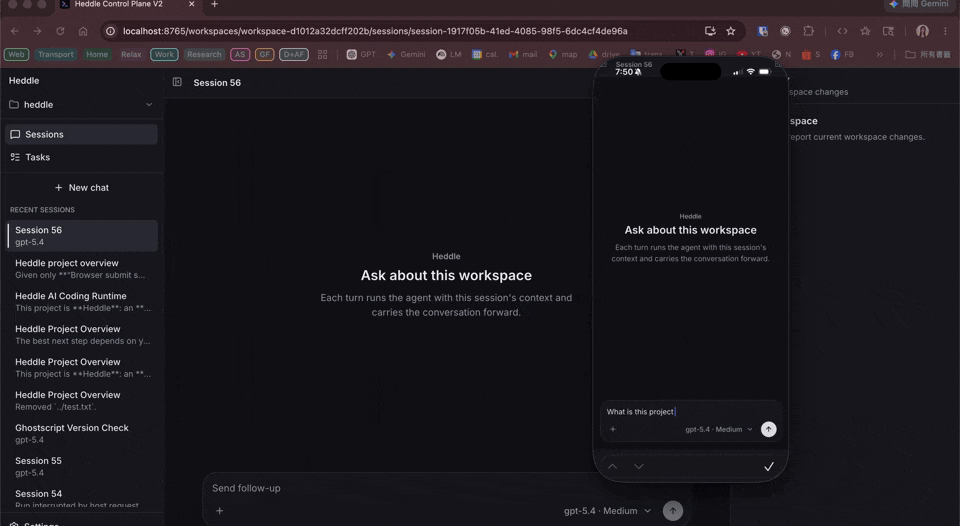Open the Web bookmark group
960x526 pixels.
17,54
